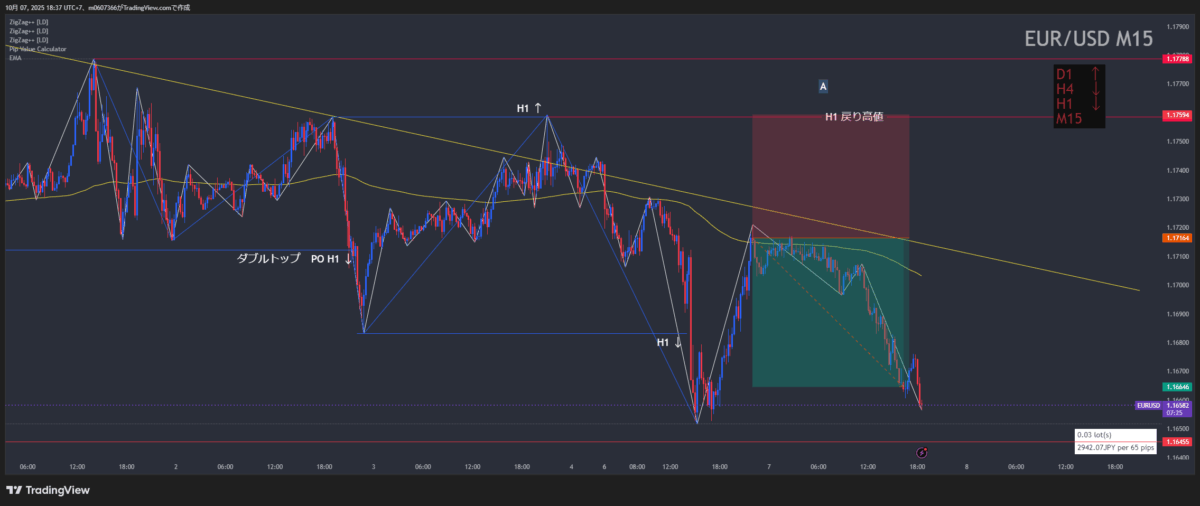Image resolution: width=1200 pixels, height=506 pixels.
Task: Click the 'A' marker badge on chart
Action: tap(823, 87)
